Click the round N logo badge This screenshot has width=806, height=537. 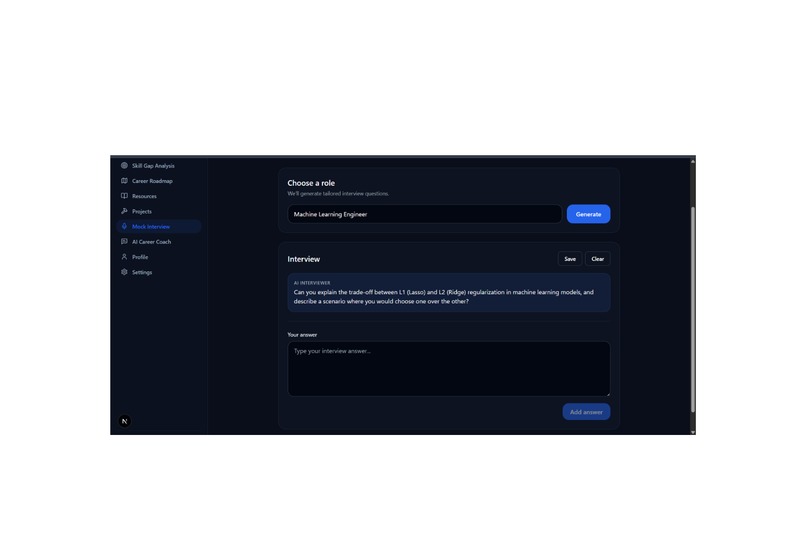[124, 421]
